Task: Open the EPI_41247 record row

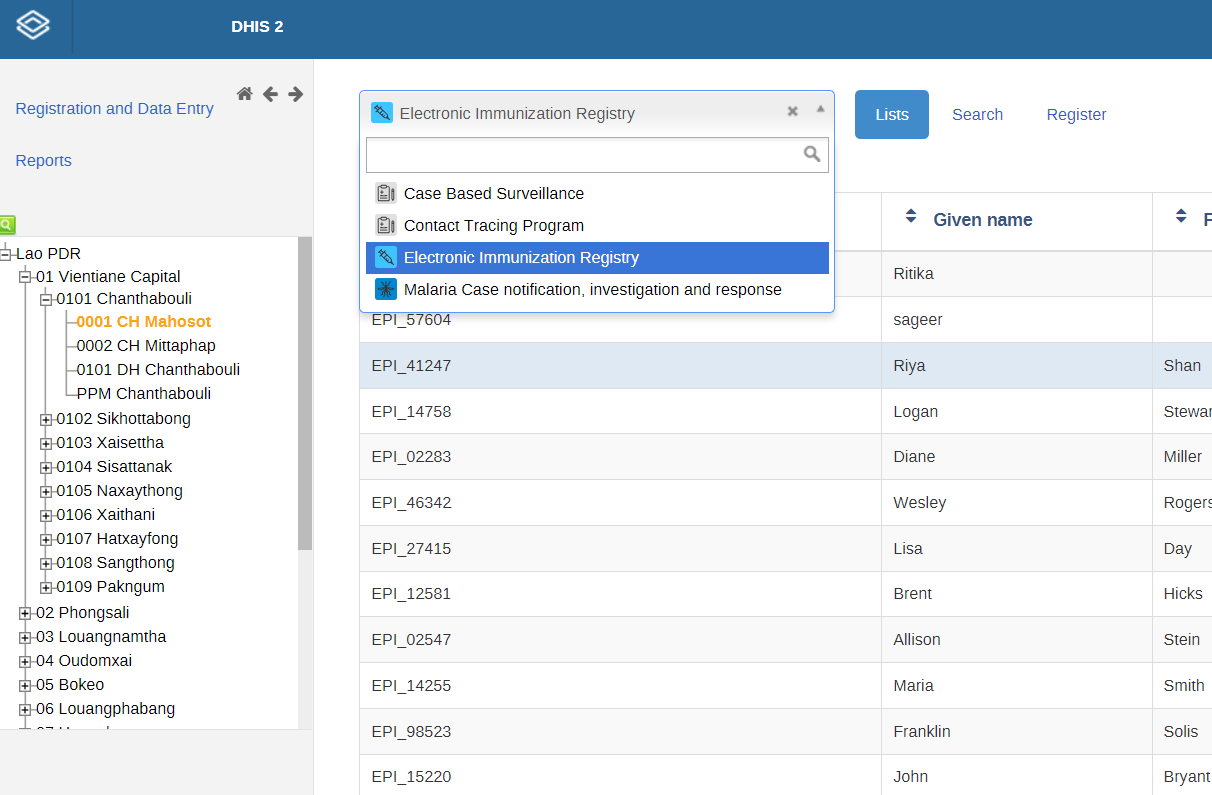Action: (786, 366)
